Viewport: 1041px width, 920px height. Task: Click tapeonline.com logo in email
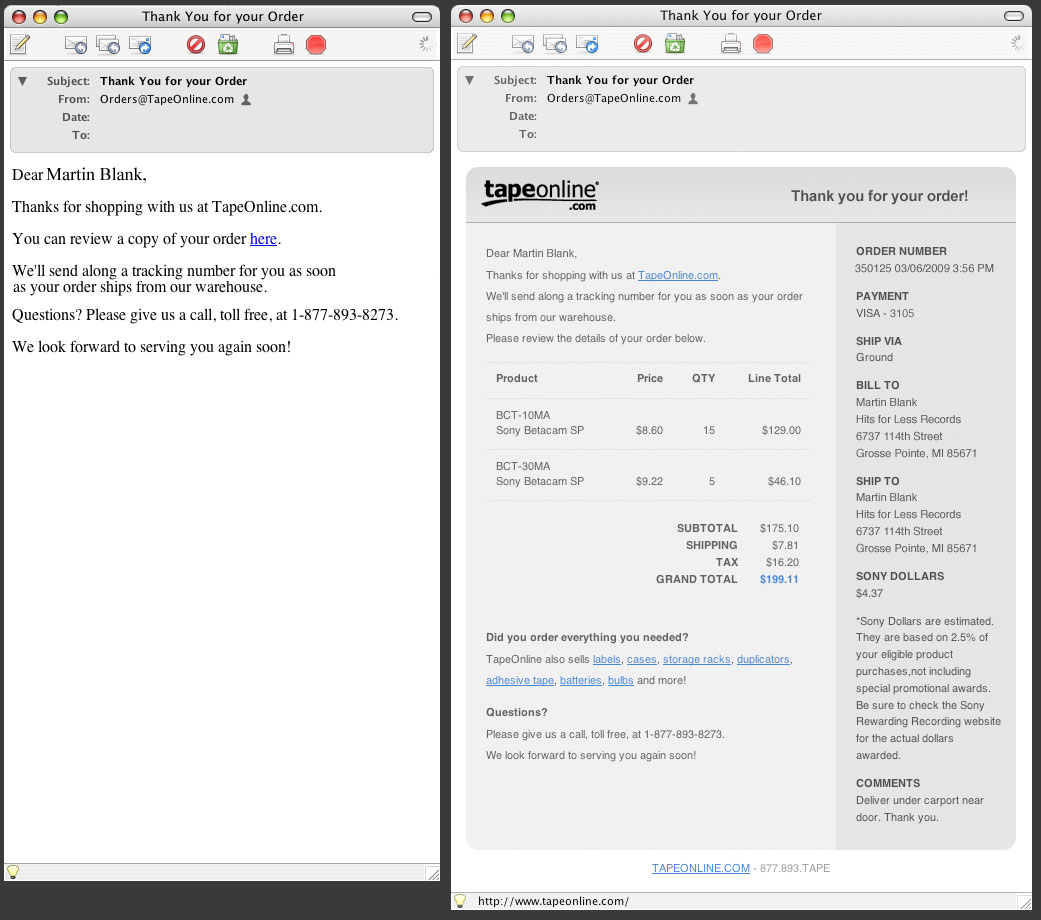(x=540, y=195)
